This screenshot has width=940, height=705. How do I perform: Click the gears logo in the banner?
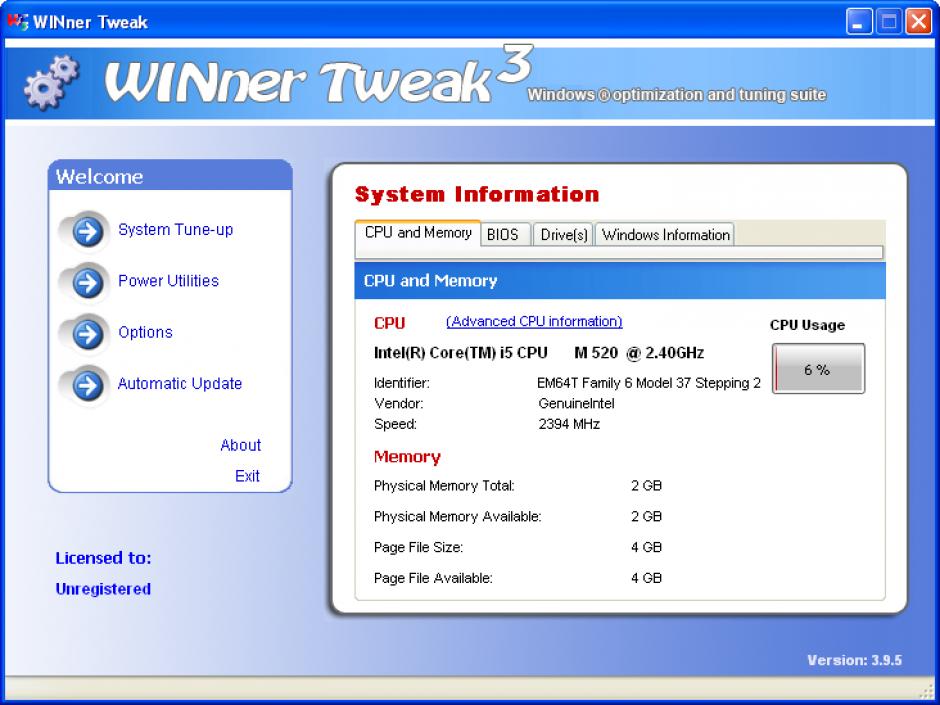[50, 84]
